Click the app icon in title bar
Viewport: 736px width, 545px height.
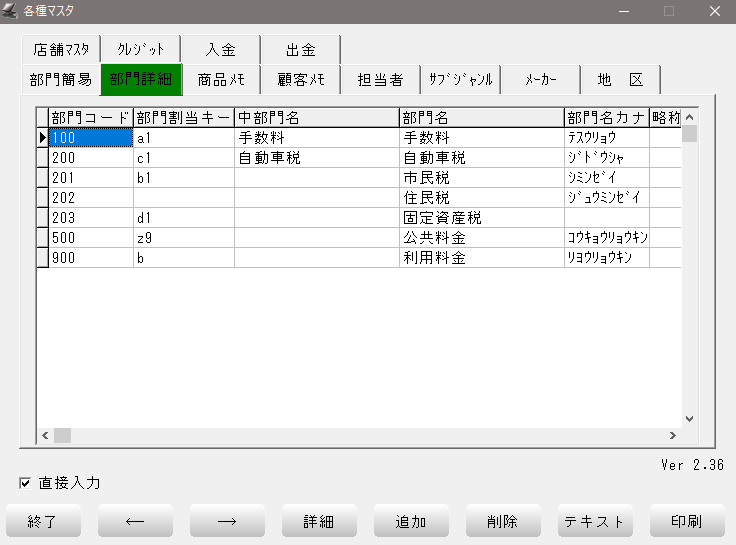(11, 11)
